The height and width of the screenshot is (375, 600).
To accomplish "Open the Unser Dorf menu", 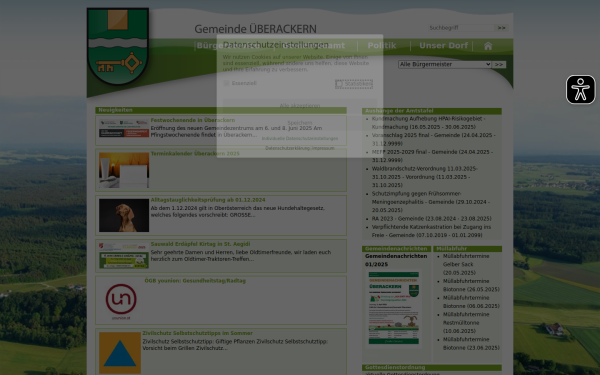I will tap(443, 46).
